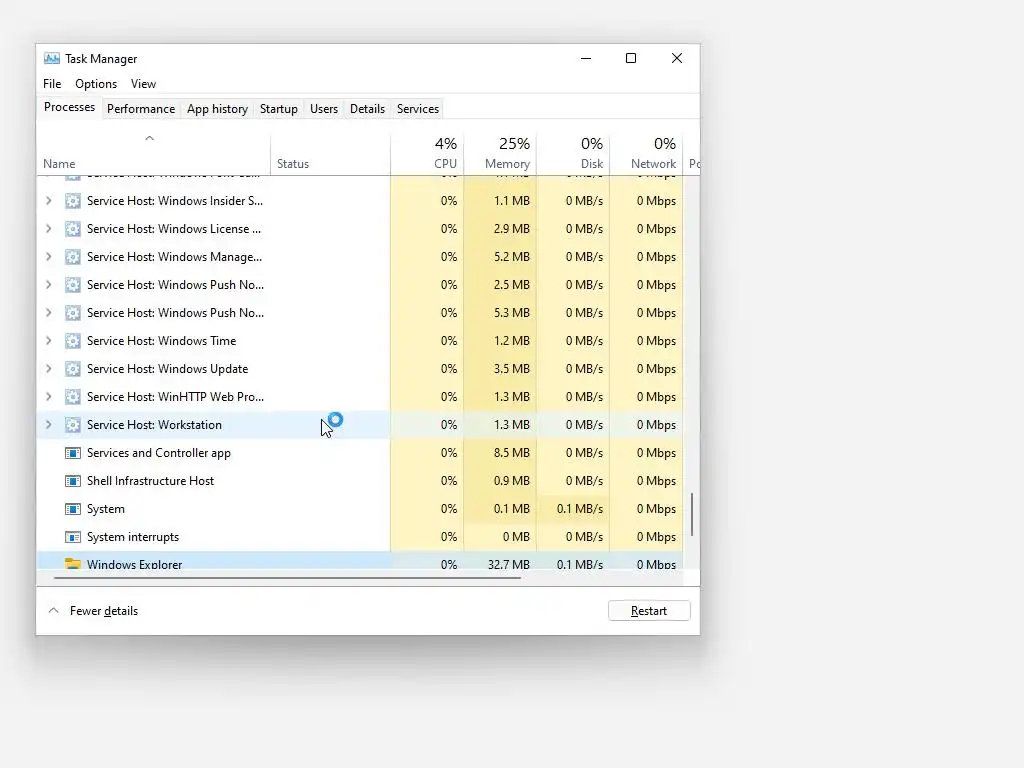
Task: Select the System interrupts row
Action: pos(360,537)
